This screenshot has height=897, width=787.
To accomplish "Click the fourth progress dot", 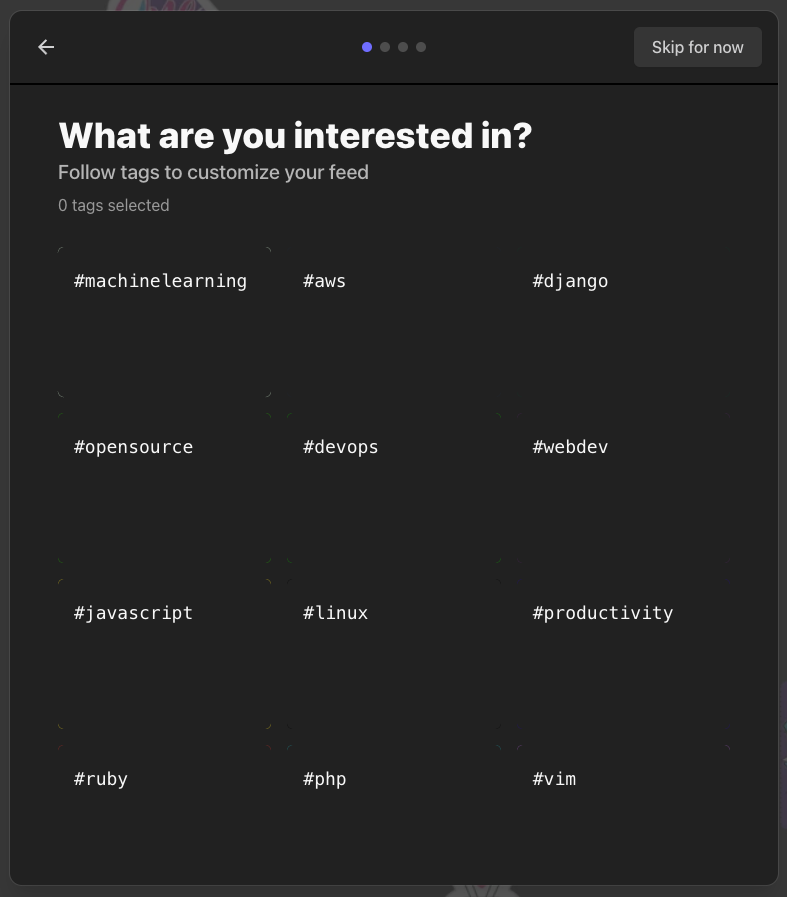I will coord(421,47).
